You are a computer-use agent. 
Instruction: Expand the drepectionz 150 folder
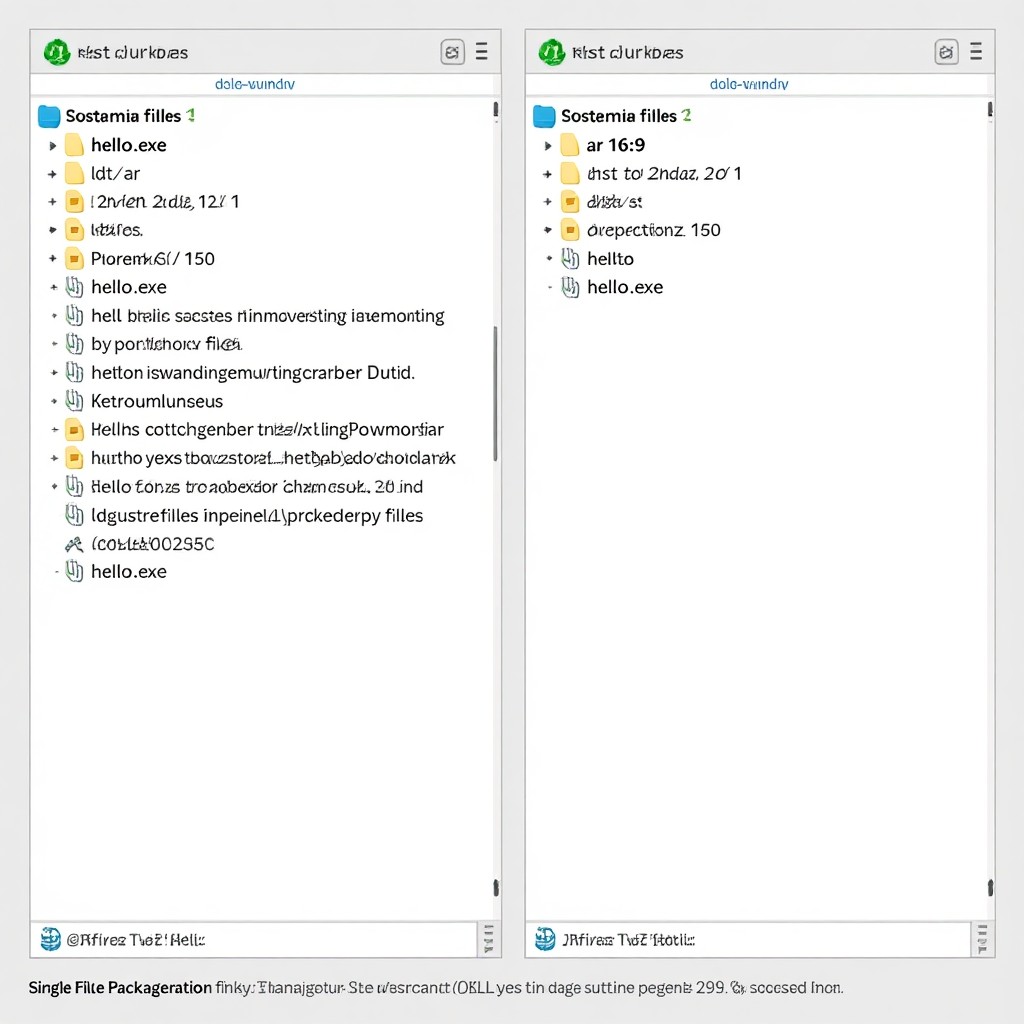pos(548,231)
